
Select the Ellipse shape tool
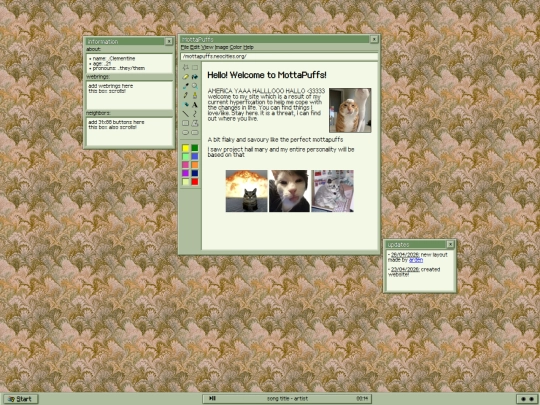pyautogui.click(x=185, y=133)
